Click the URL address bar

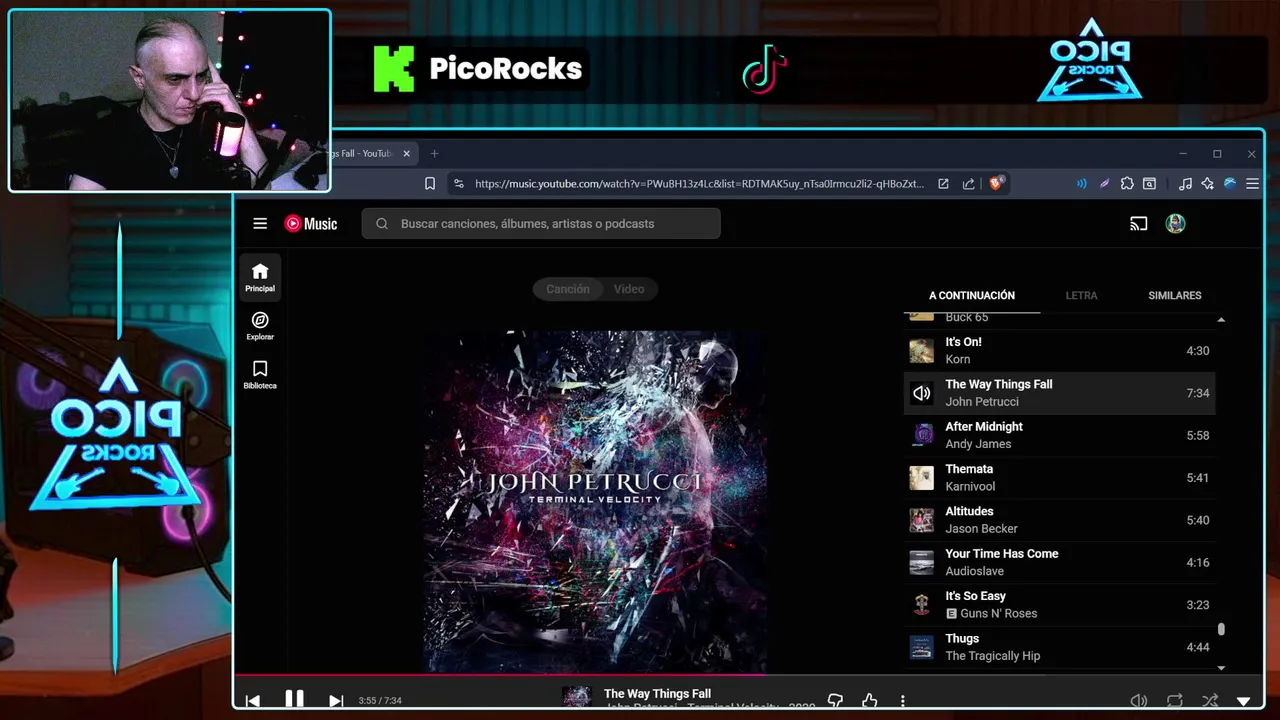(x=699, y=184)
